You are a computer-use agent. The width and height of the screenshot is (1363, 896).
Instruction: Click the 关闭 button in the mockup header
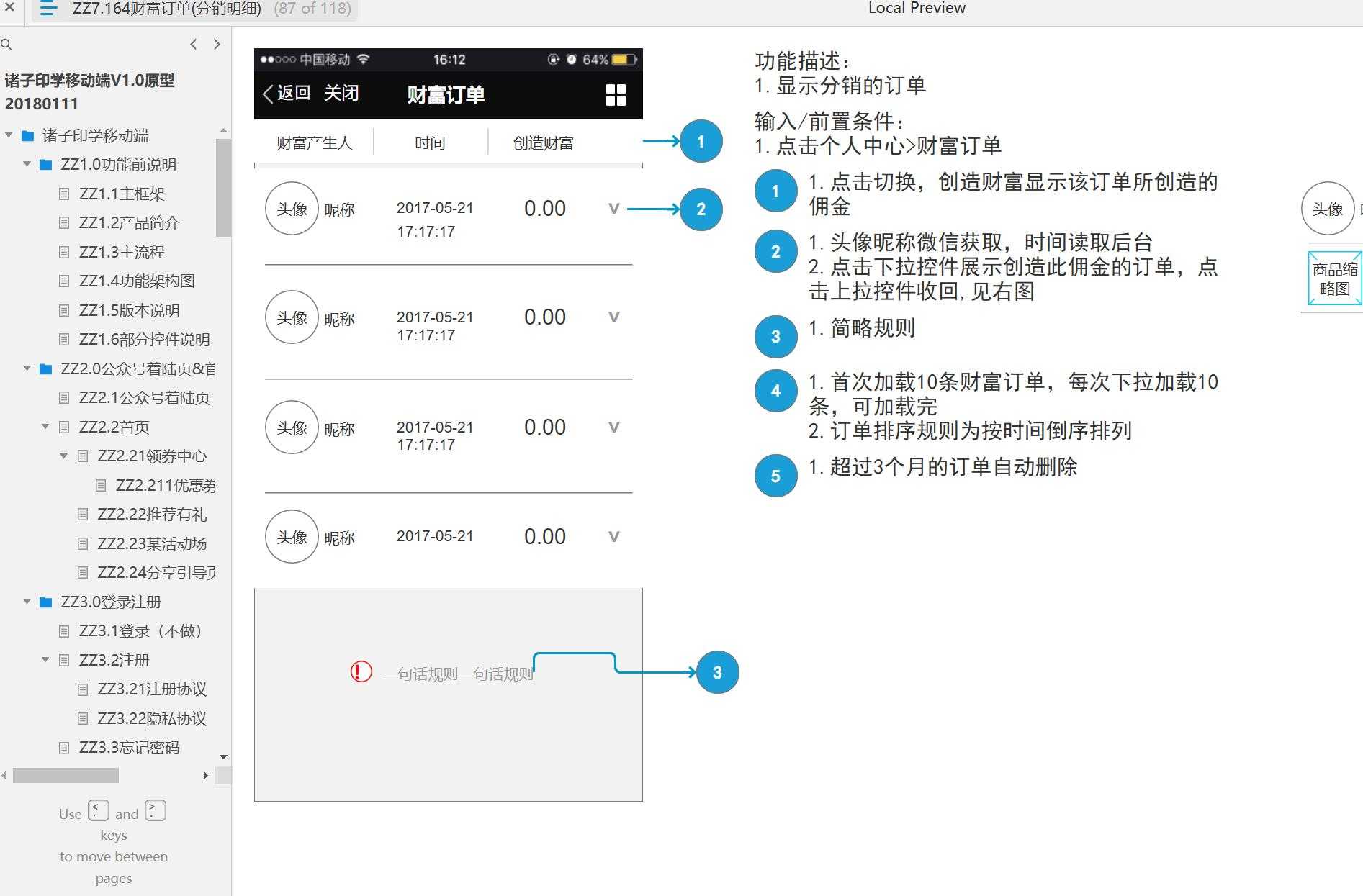[x=341, y=94]
